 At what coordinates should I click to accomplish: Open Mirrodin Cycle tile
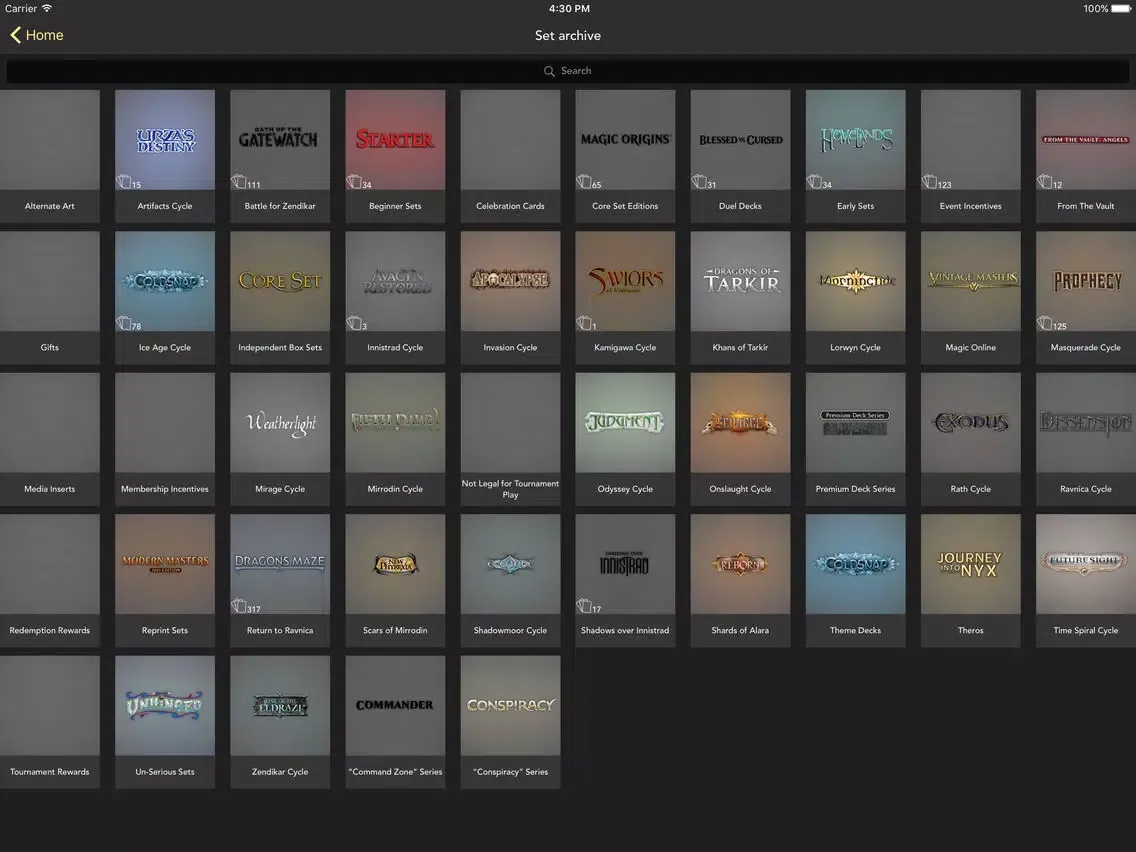coord(395,439)
